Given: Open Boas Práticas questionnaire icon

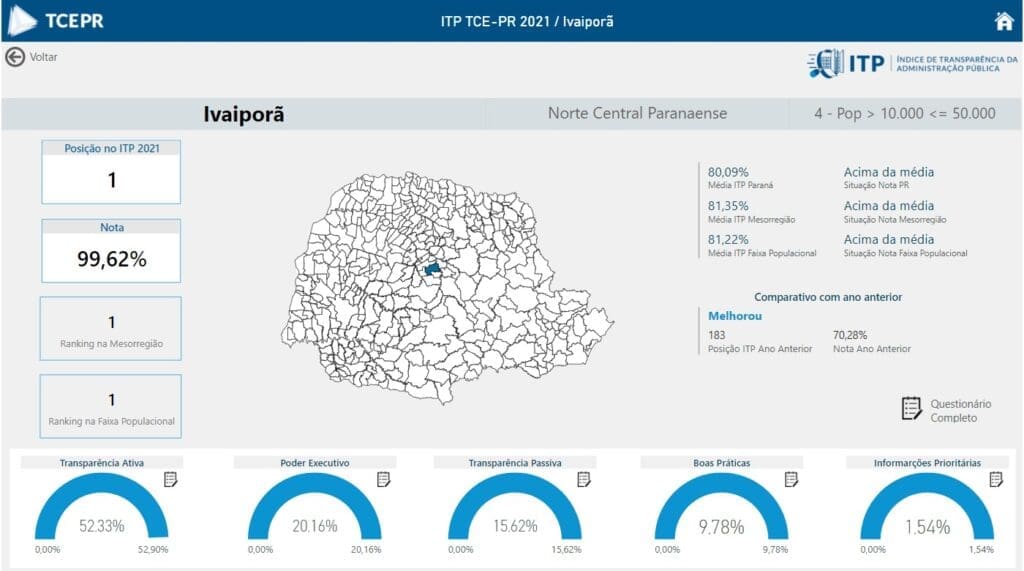Looking at the screenshot, I should pyautogui.click(x=791, y=480).
